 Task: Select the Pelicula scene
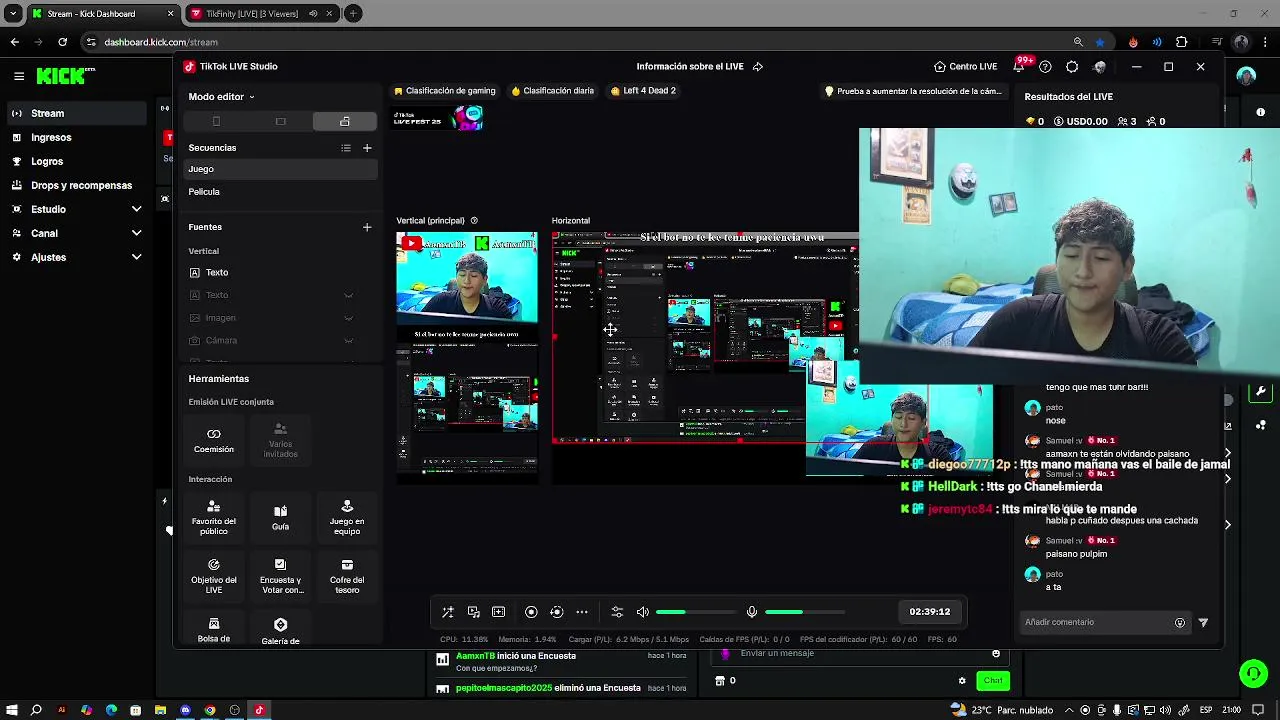coord(281,192)
